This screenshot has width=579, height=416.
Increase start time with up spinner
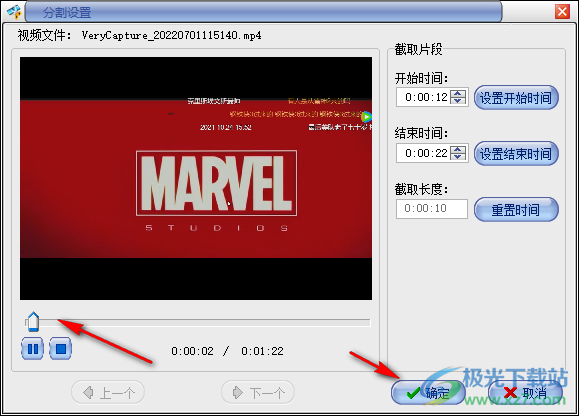458,93
